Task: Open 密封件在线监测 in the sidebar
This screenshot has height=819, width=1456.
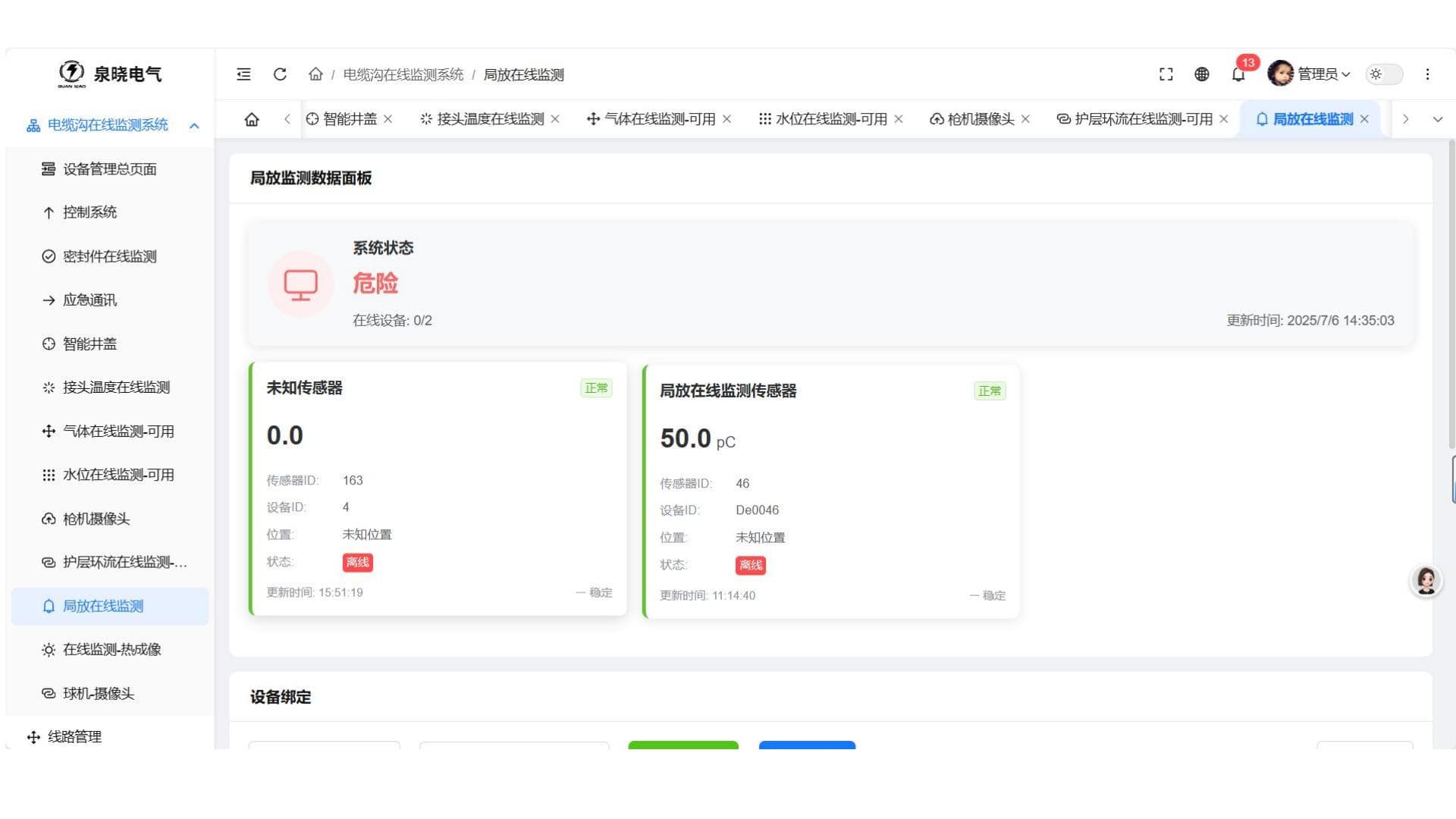Action: (110, 256)
